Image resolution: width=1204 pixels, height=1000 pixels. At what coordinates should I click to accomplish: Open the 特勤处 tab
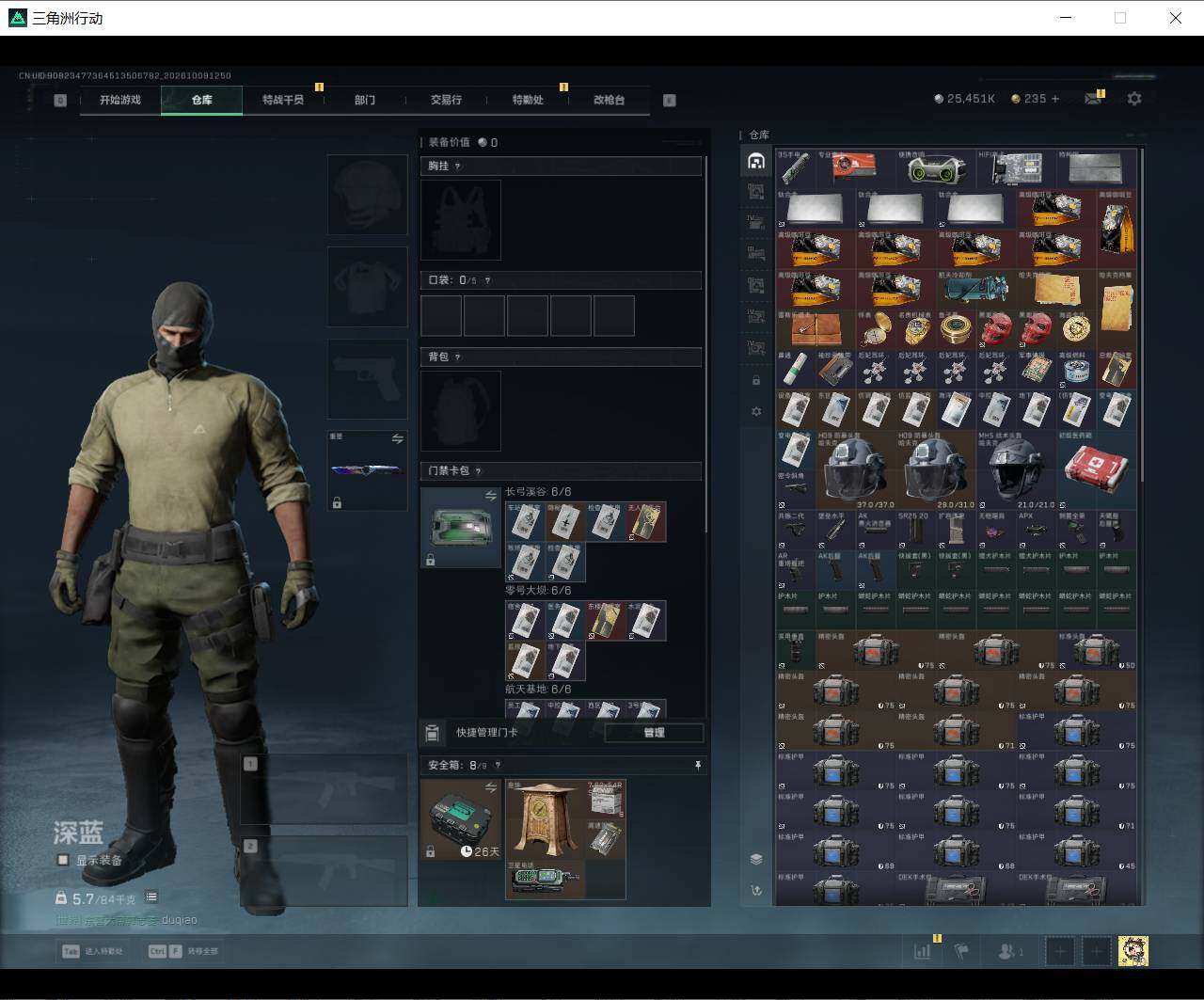[528, 100]
